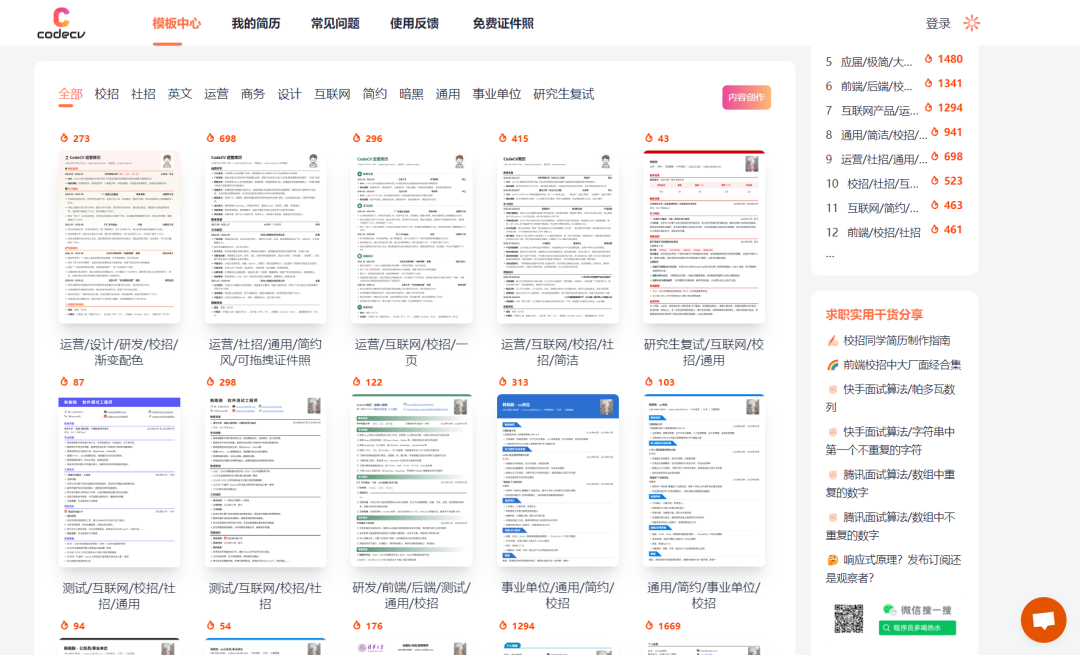This screenshot has height=655, width=1080.
Task: Click the flame icon next to 87
Action: tap(64, 382)
